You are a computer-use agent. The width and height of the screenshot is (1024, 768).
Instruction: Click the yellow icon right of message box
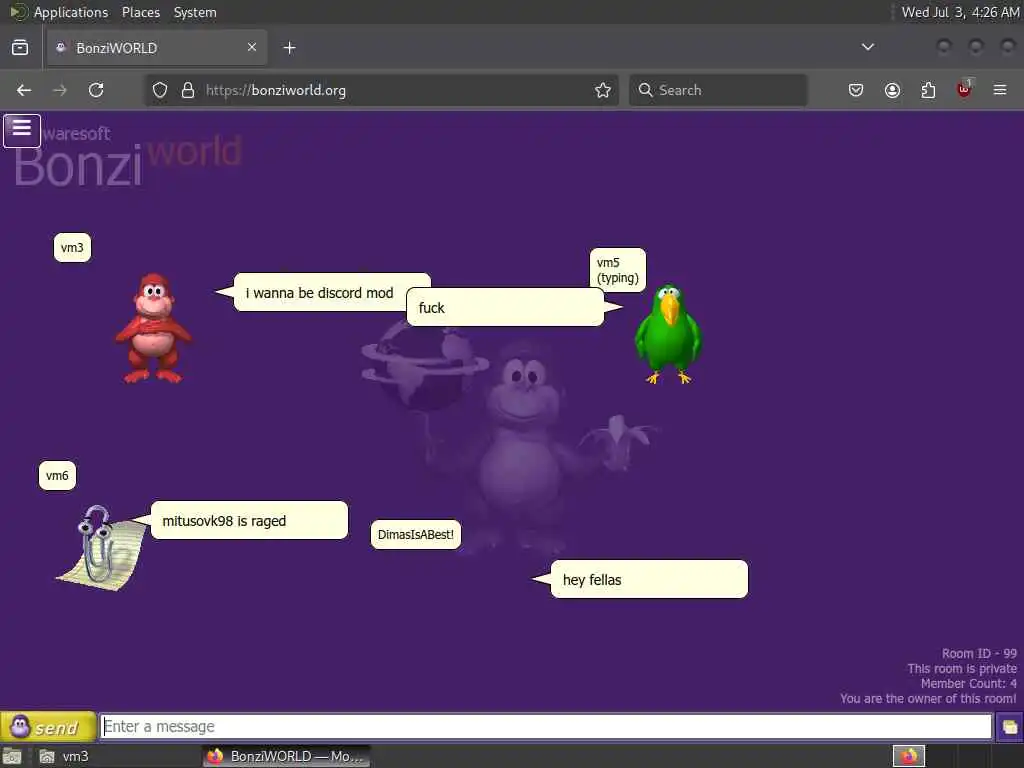click(x=1009, y=727)
